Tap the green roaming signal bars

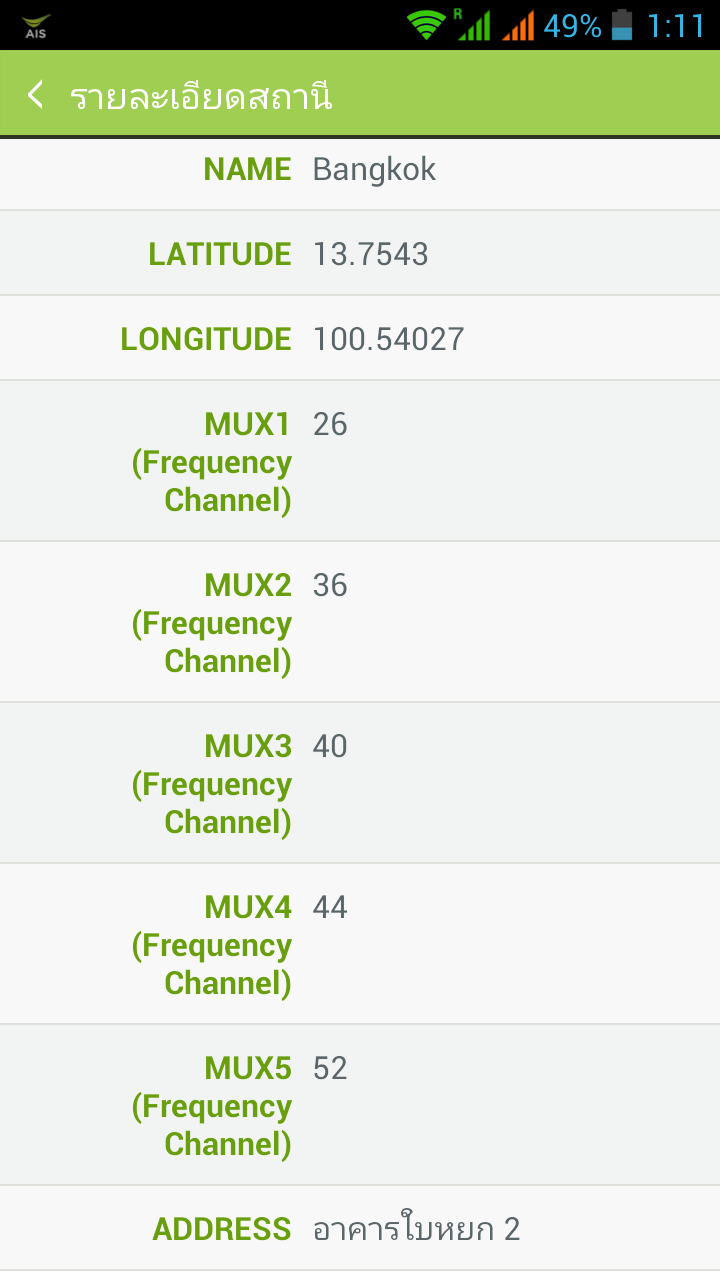click(x=473, y=25)
